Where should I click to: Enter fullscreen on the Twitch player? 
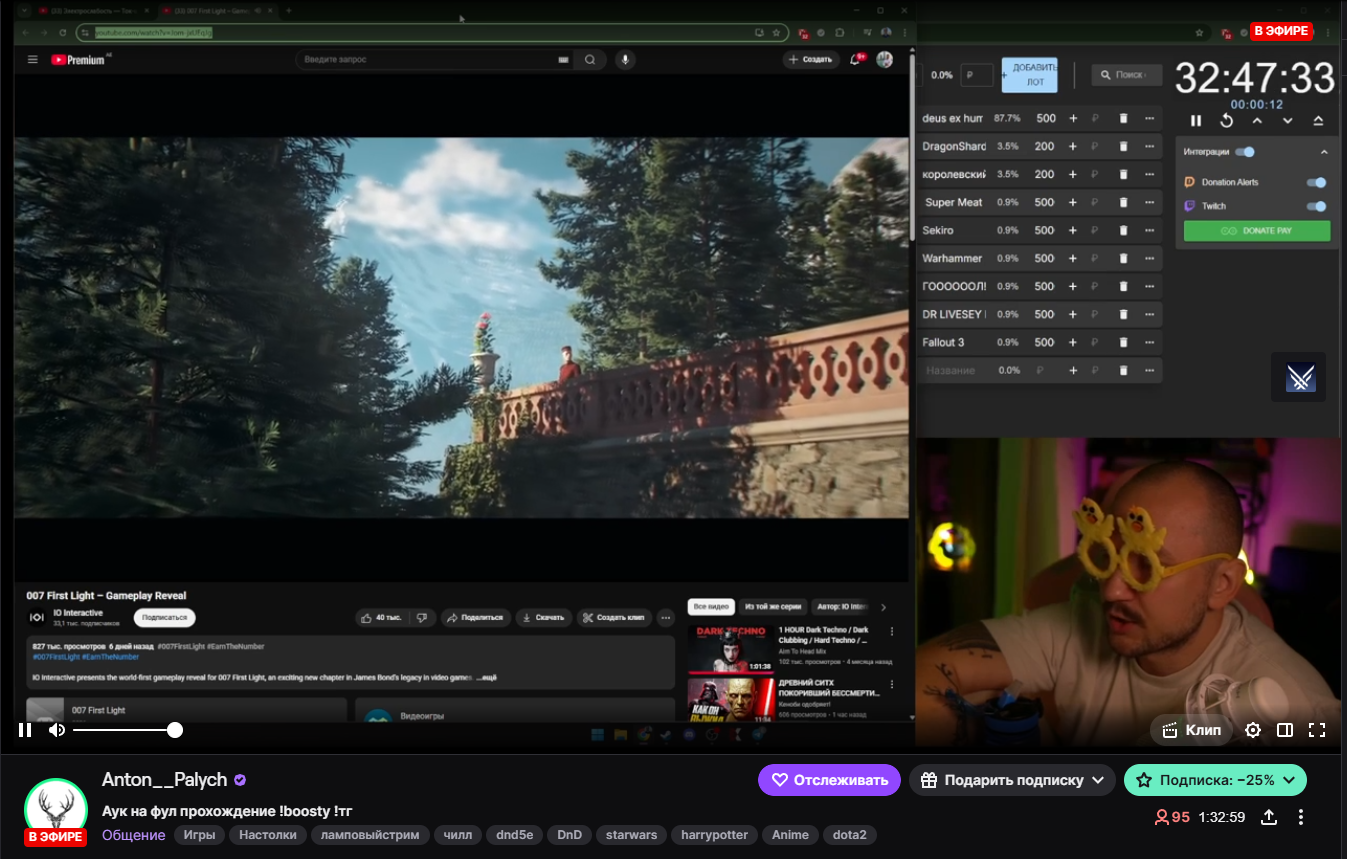(1317, 730)
